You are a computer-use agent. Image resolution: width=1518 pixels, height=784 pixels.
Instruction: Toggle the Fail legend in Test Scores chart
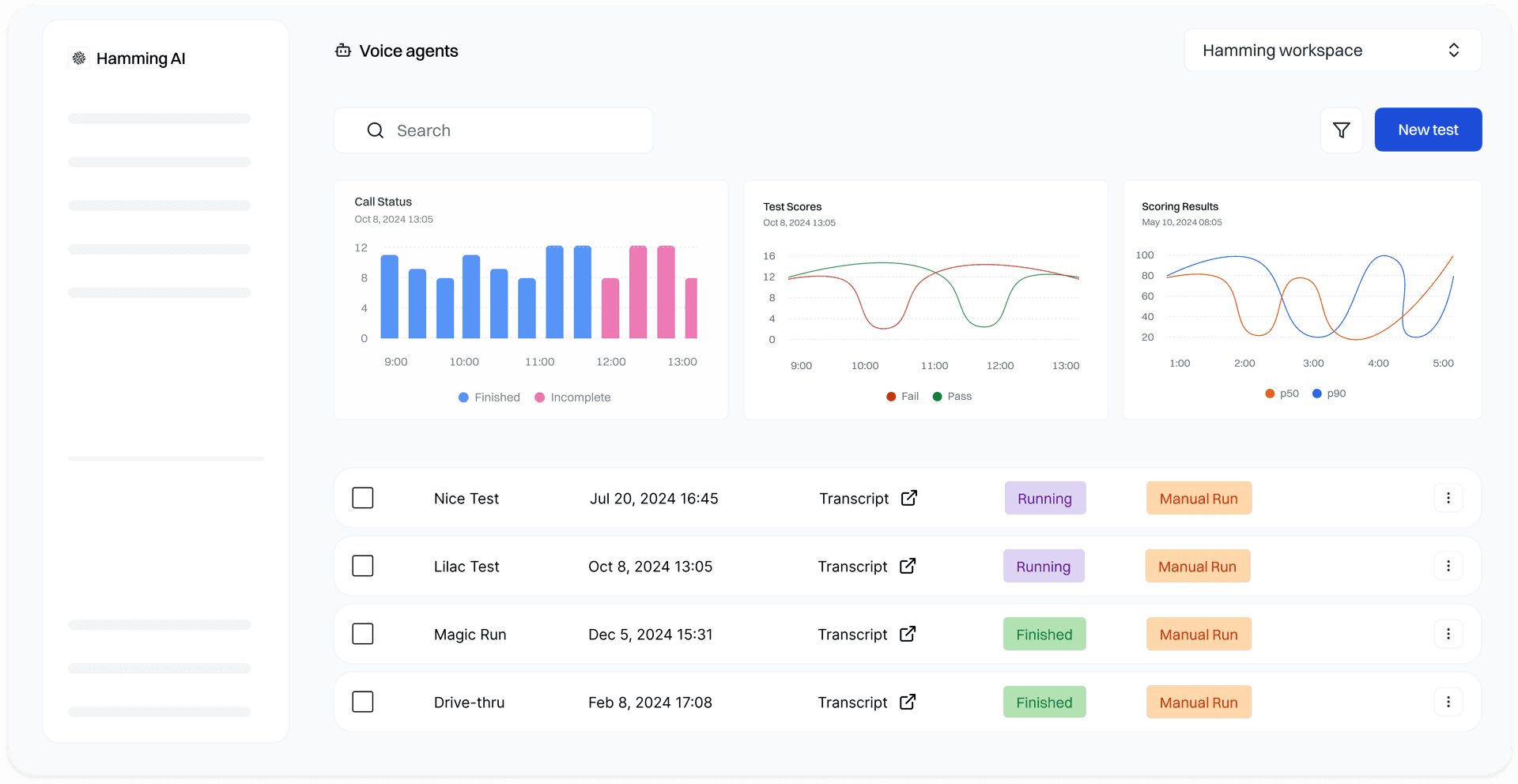(901, 396)
